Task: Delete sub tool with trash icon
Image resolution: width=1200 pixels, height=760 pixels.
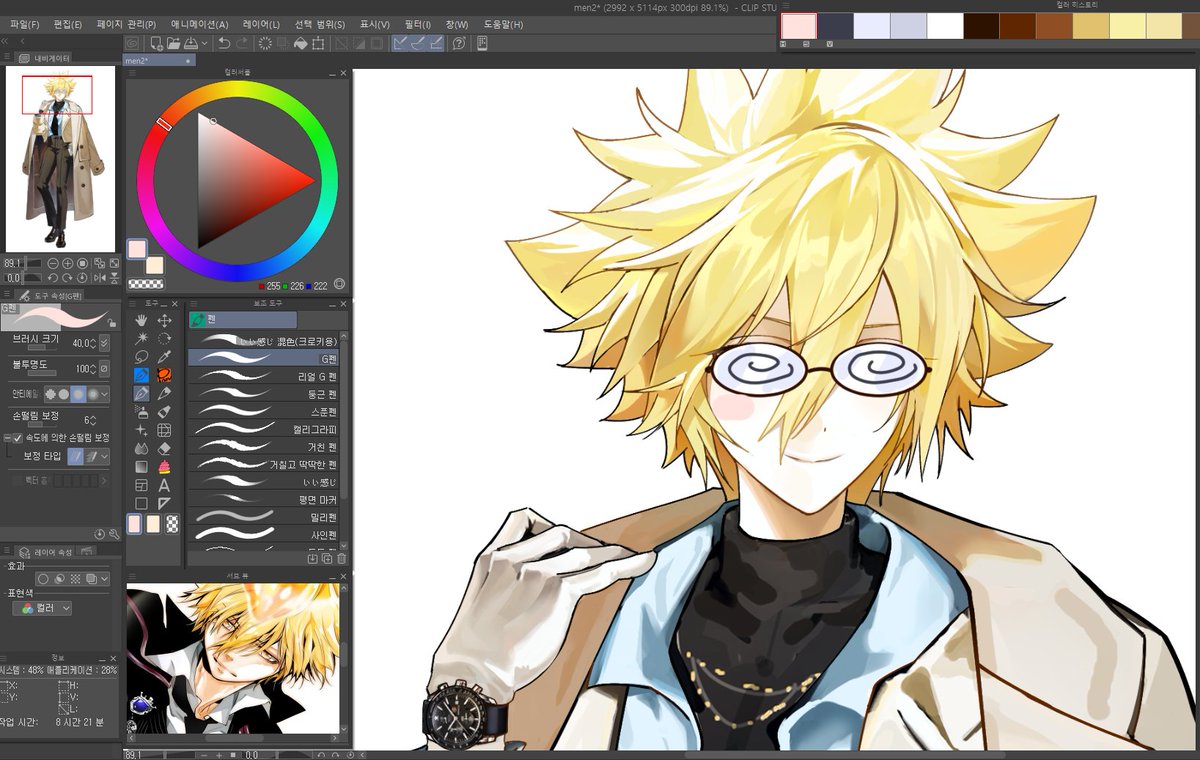Action: click(x=342, y=558)
